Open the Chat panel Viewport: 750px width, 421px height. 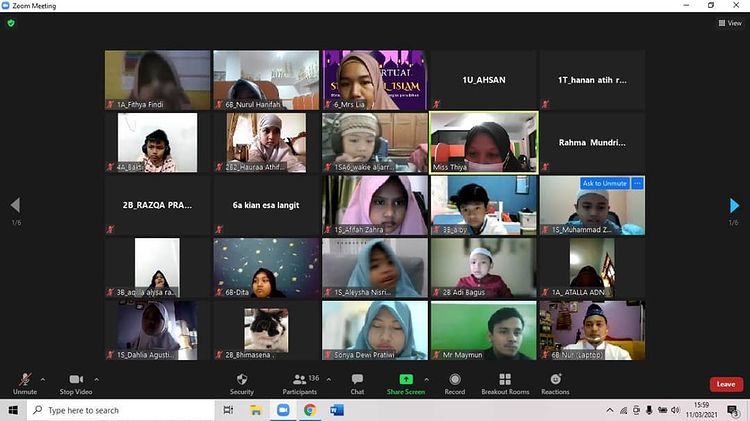coord(357,383)
